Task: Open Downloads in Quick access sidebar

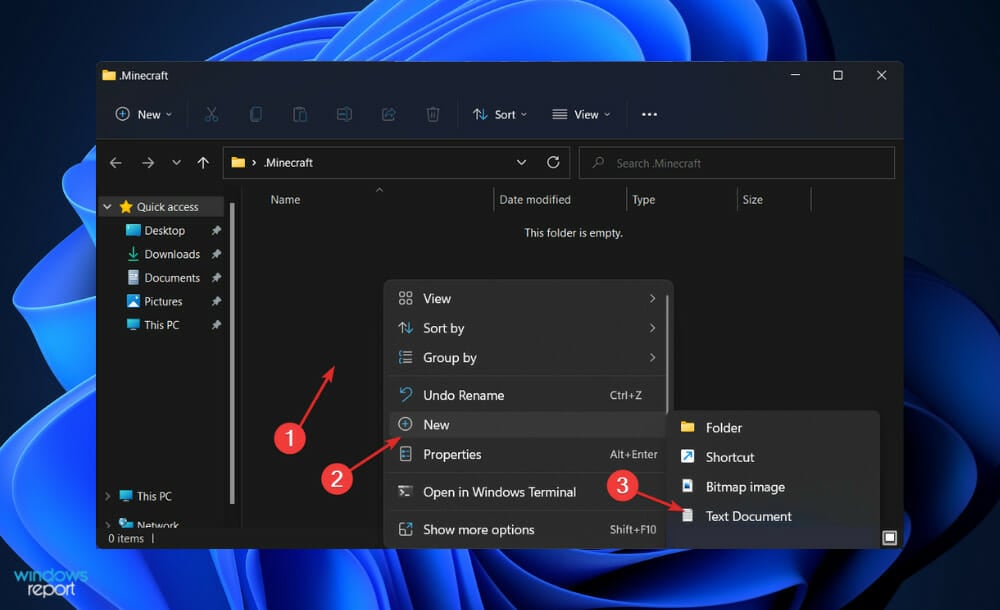Action: [x=172, y=254]
